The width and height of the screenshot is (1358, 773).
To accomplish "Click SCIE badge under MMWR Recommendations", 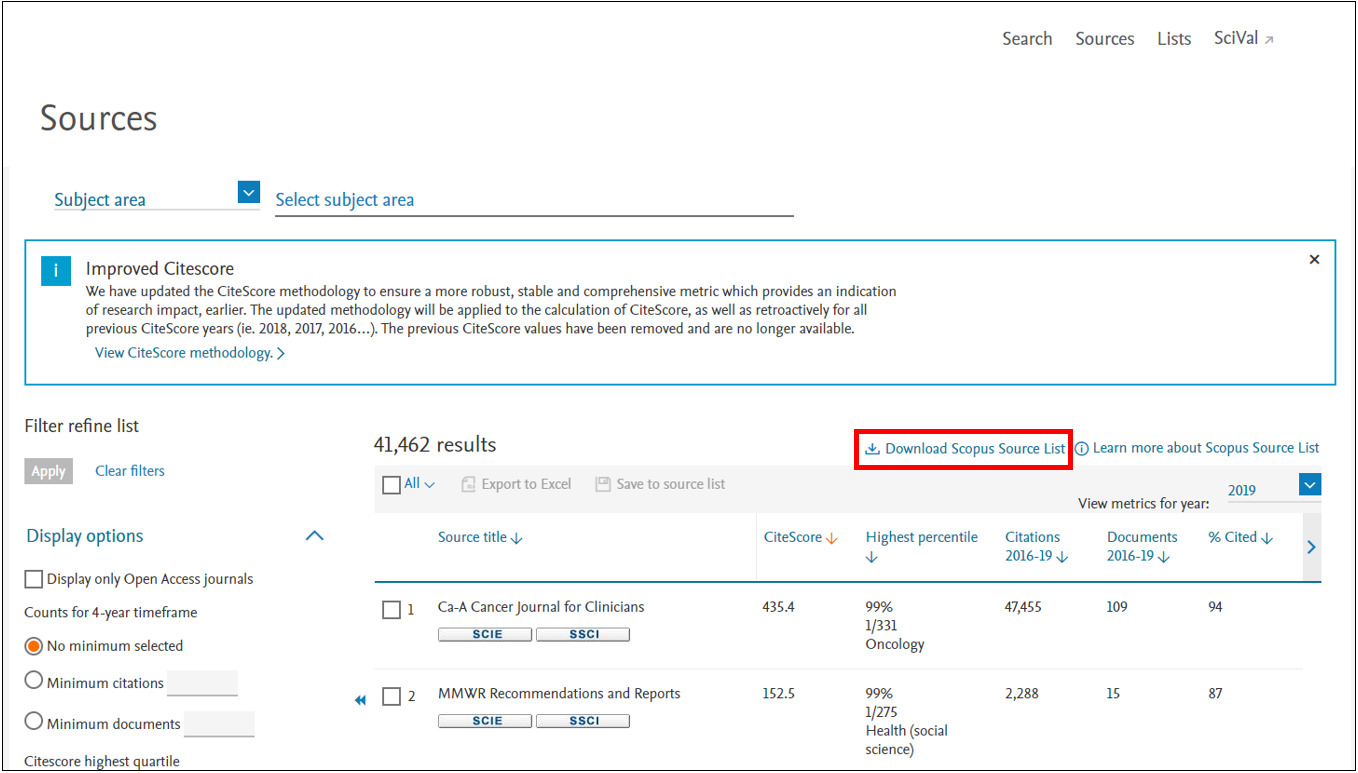I will click(x=485, y=721).
